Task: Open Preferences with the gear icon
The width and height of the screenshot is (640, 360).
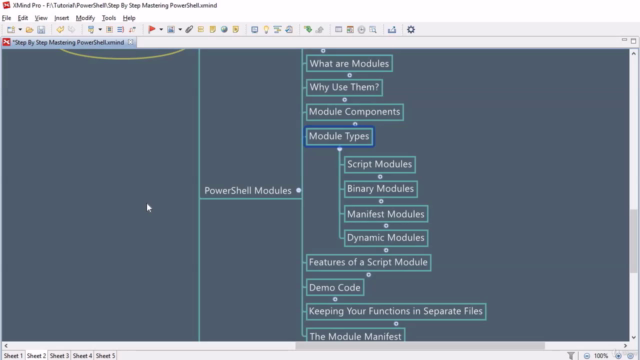Action: [411, 29]
